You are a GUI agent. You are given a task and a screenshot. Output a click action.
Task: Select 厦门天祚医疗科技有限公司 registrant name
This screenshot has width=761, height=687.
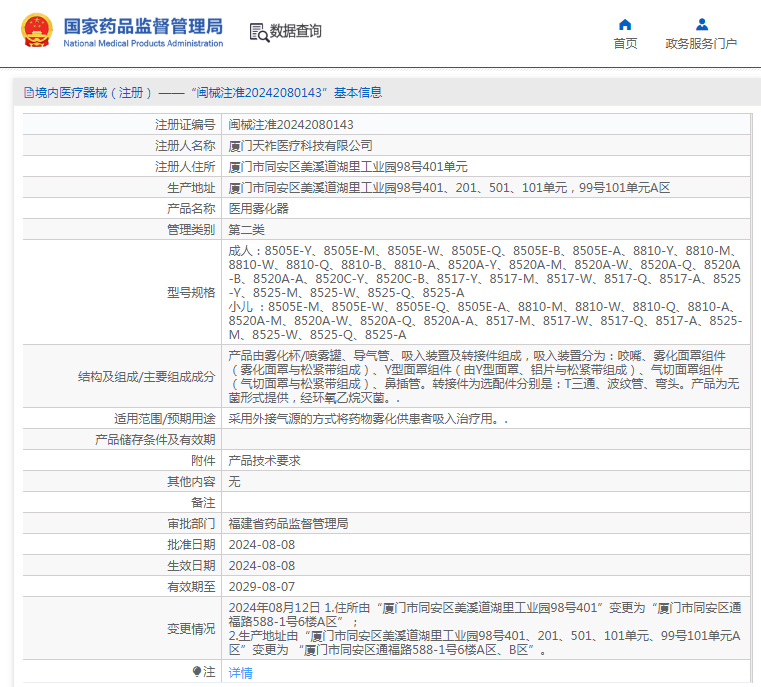pos(300,146)
